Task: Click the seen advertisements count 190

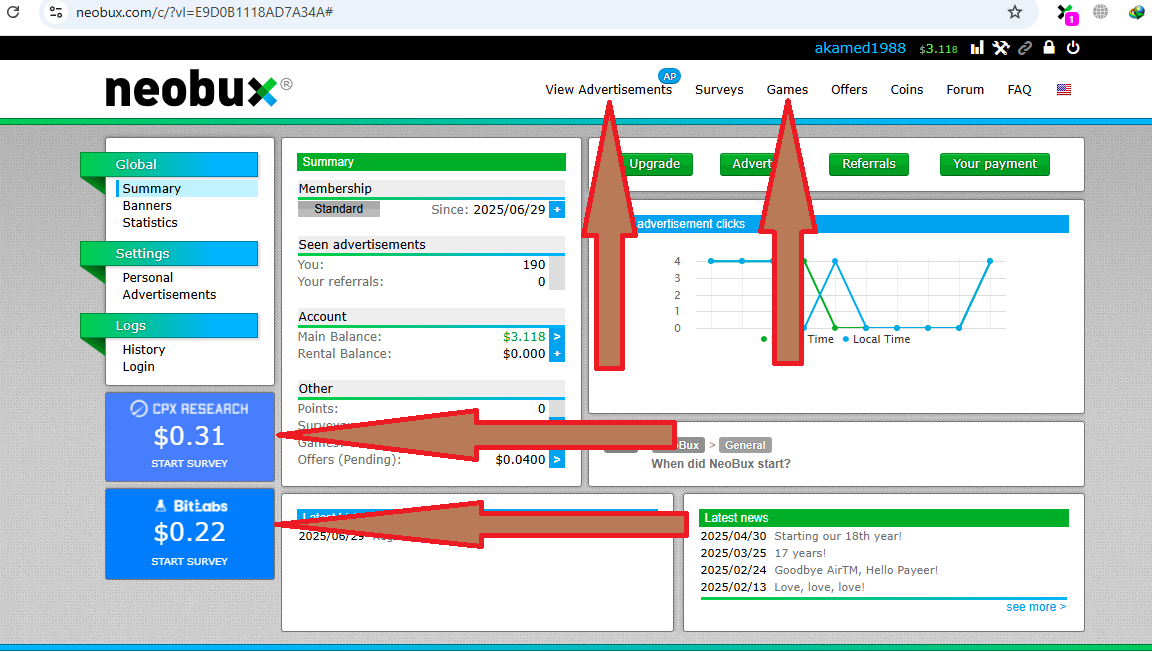Action: tap(534, 265)
